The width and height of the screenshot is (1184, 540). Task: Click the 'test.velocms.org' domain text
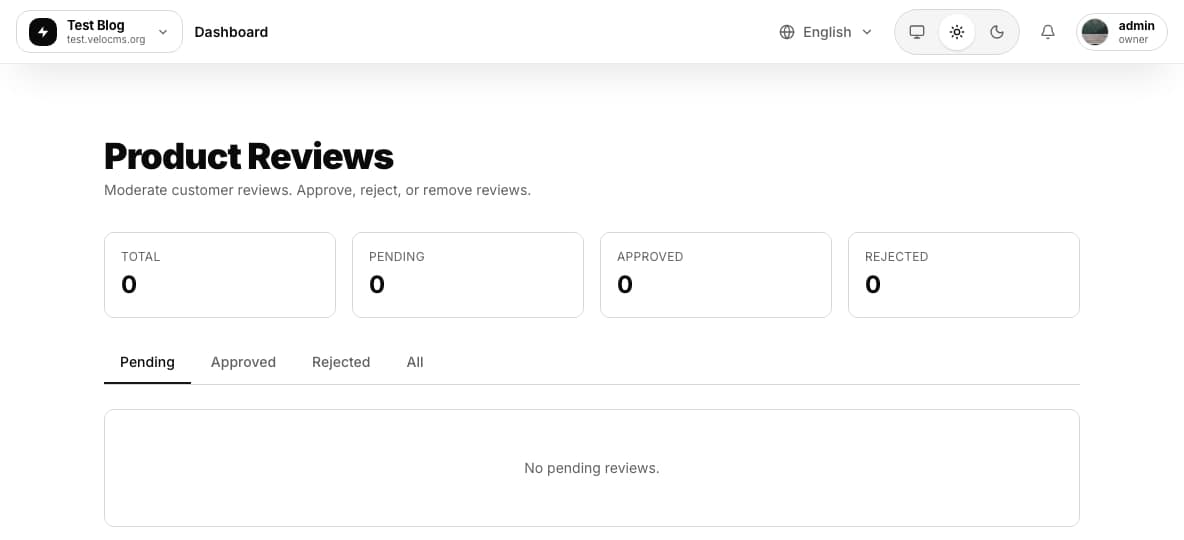pos(106,39)
